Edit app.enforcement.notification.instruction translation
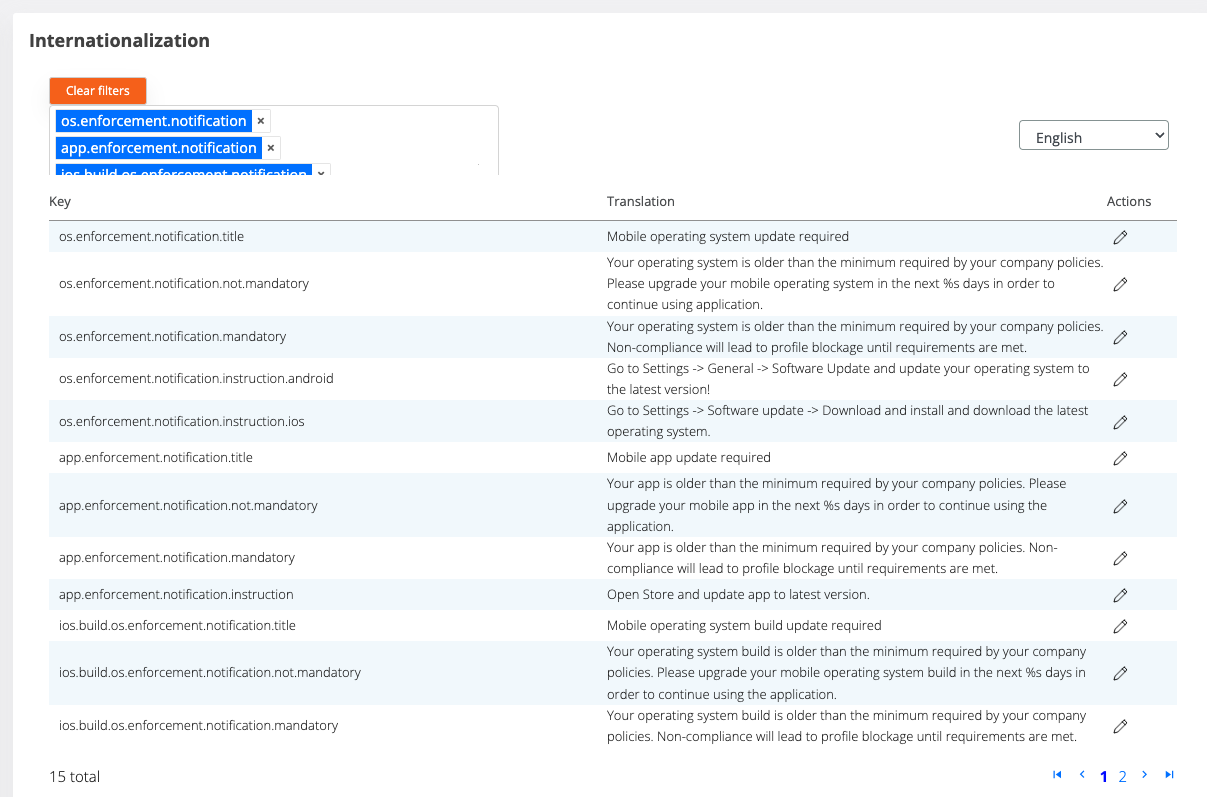The height and width of the screenshot is (797, 1207). [x=1120, y=595]
